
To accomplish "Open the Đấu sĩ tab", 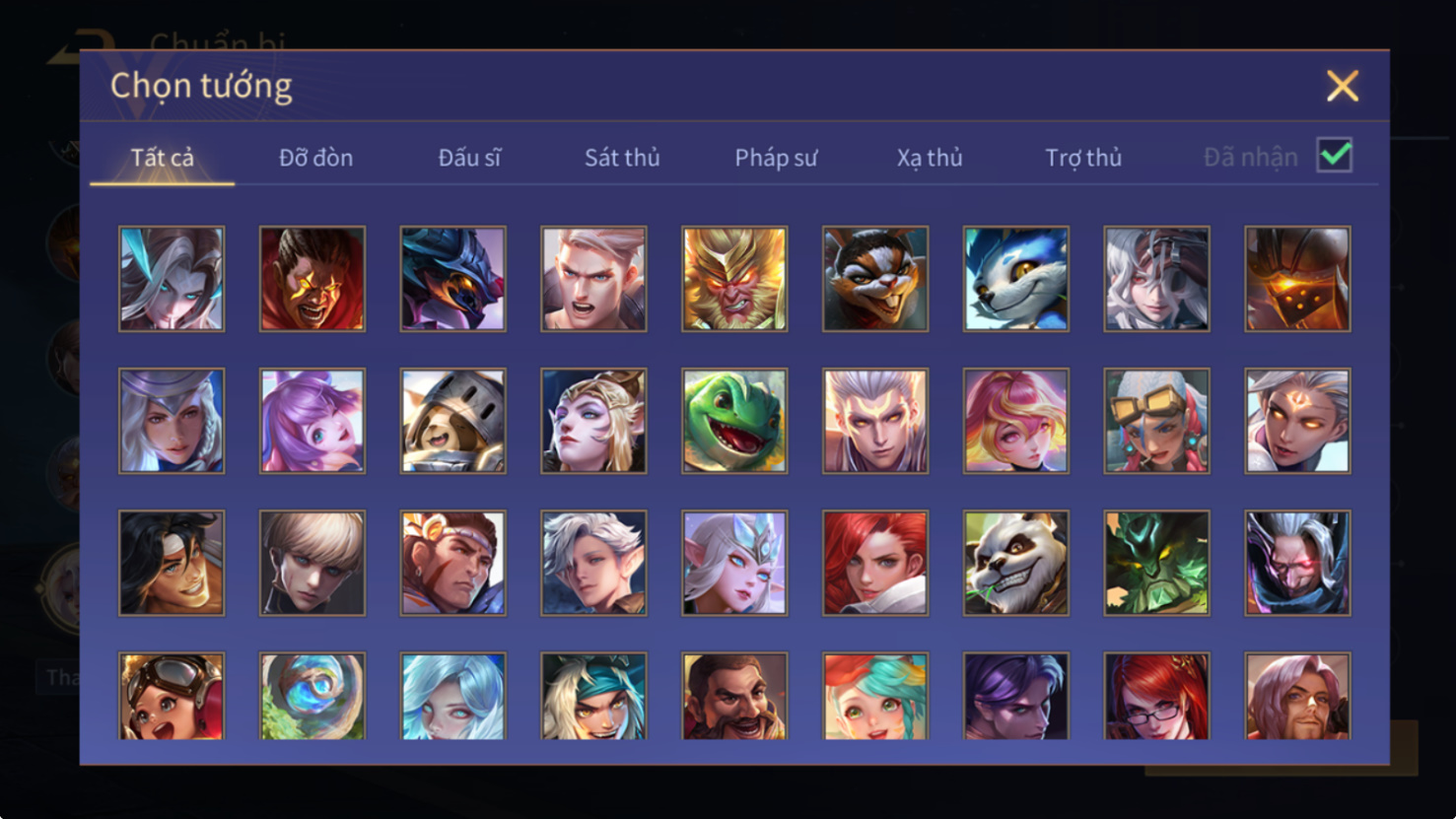I will (469, 158).
